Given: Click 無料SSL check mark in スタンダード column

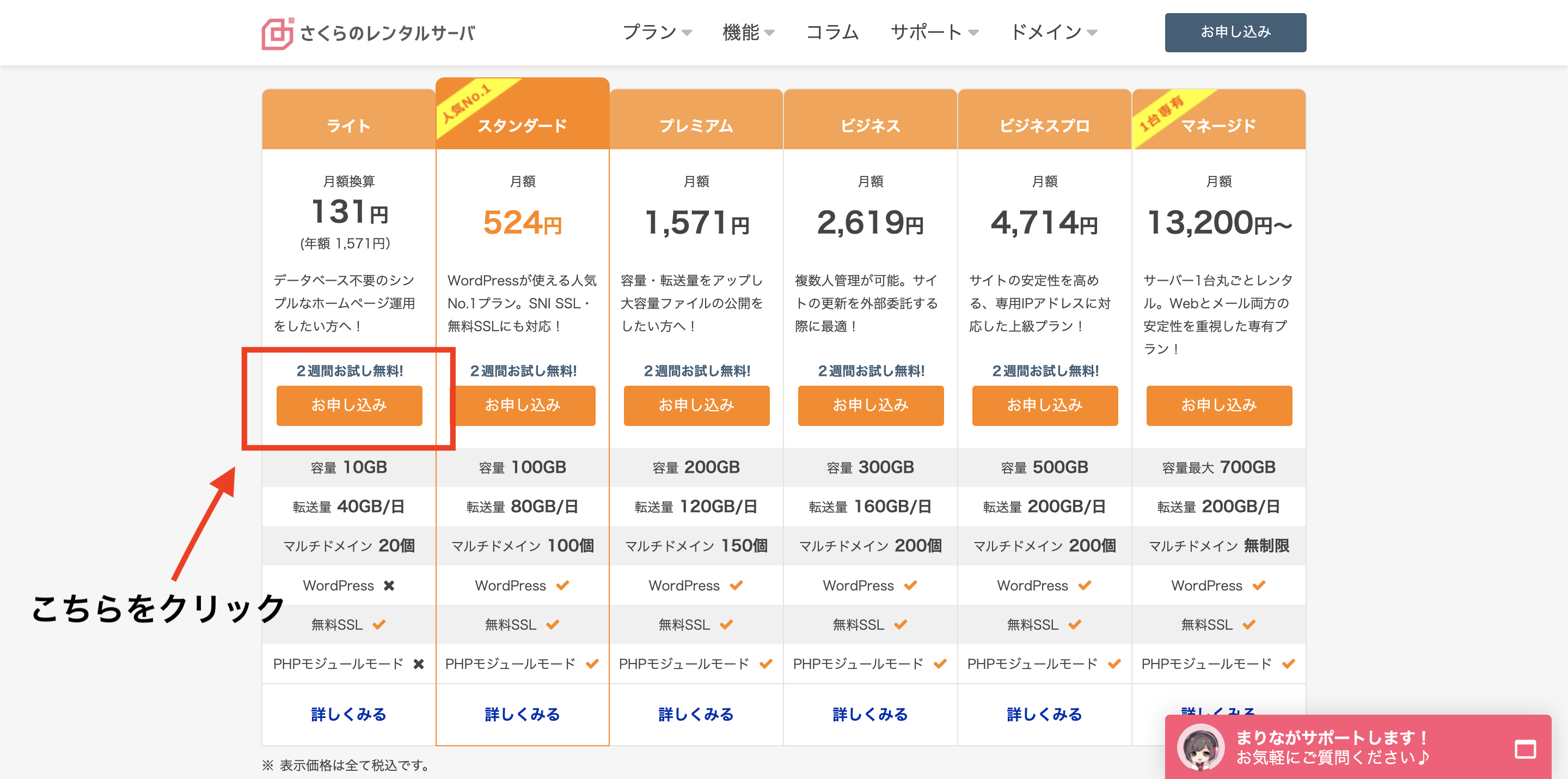Looking at the screenshot, I should [x=553, y=624].
